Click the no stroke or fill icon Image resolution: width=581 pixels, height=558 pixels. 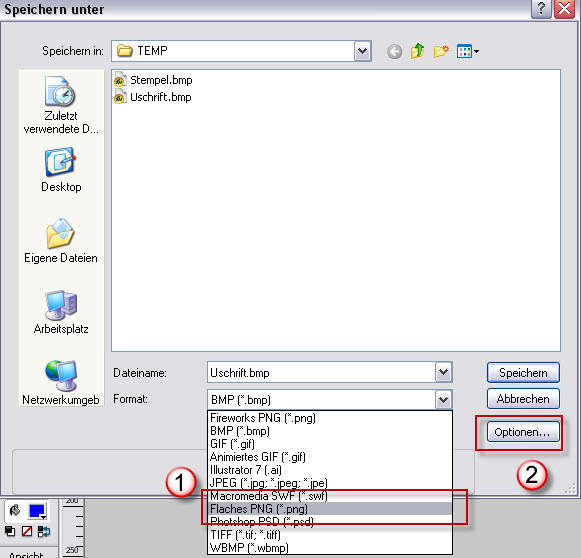(27, 531)
